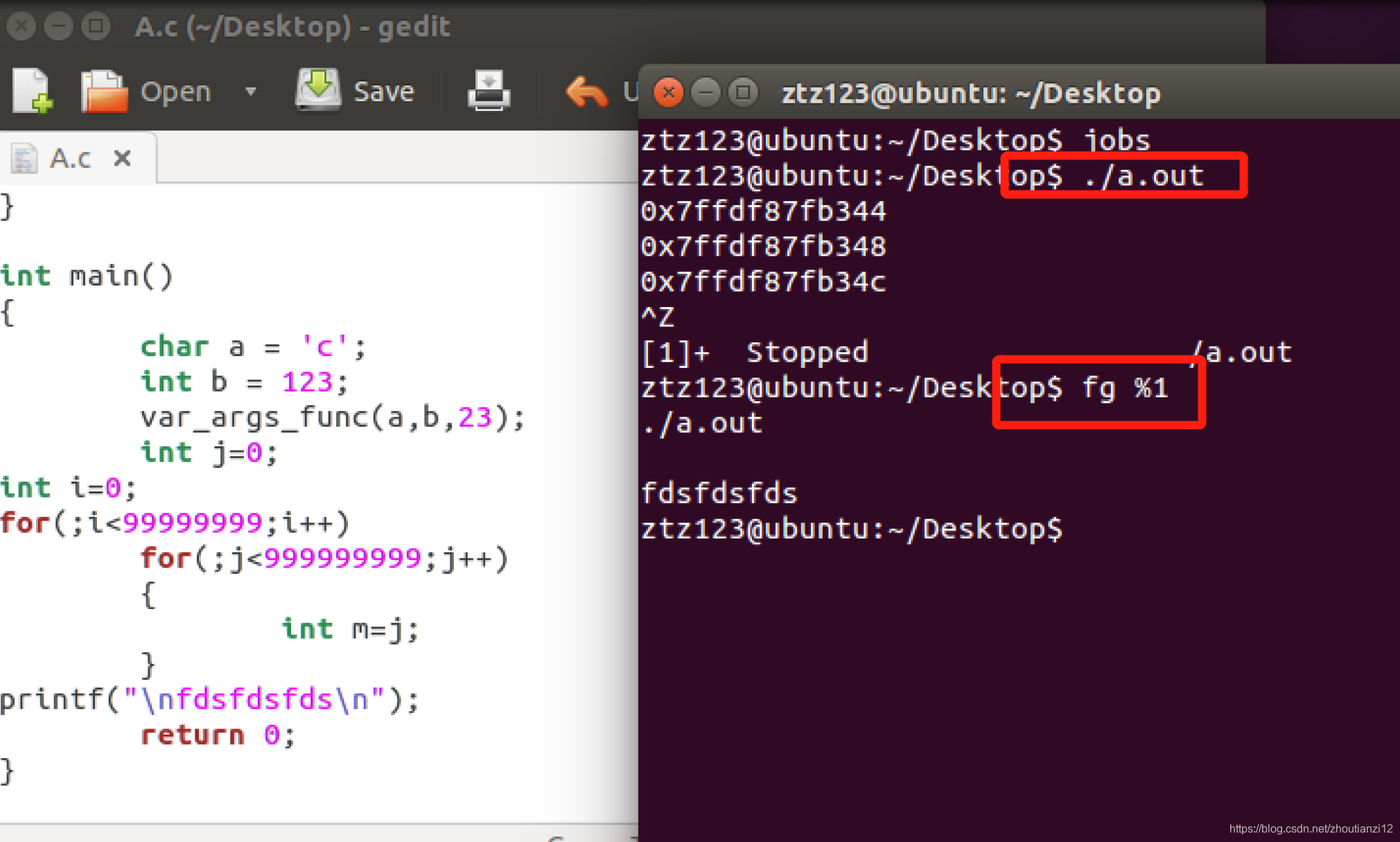Click the printf line in the editor
Screen dimensions: 1400x842
pos(209,699)
